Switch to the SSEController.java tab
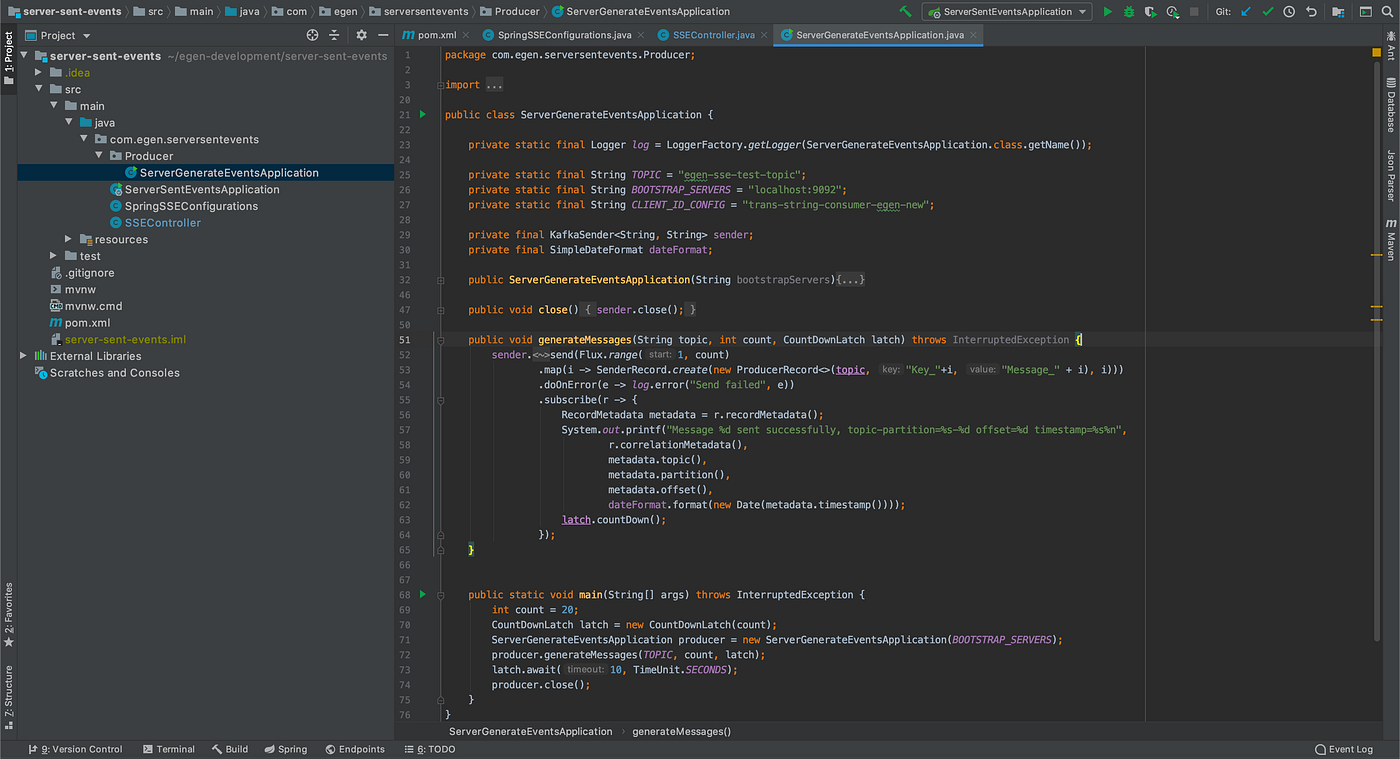 (x=711, y=32)
